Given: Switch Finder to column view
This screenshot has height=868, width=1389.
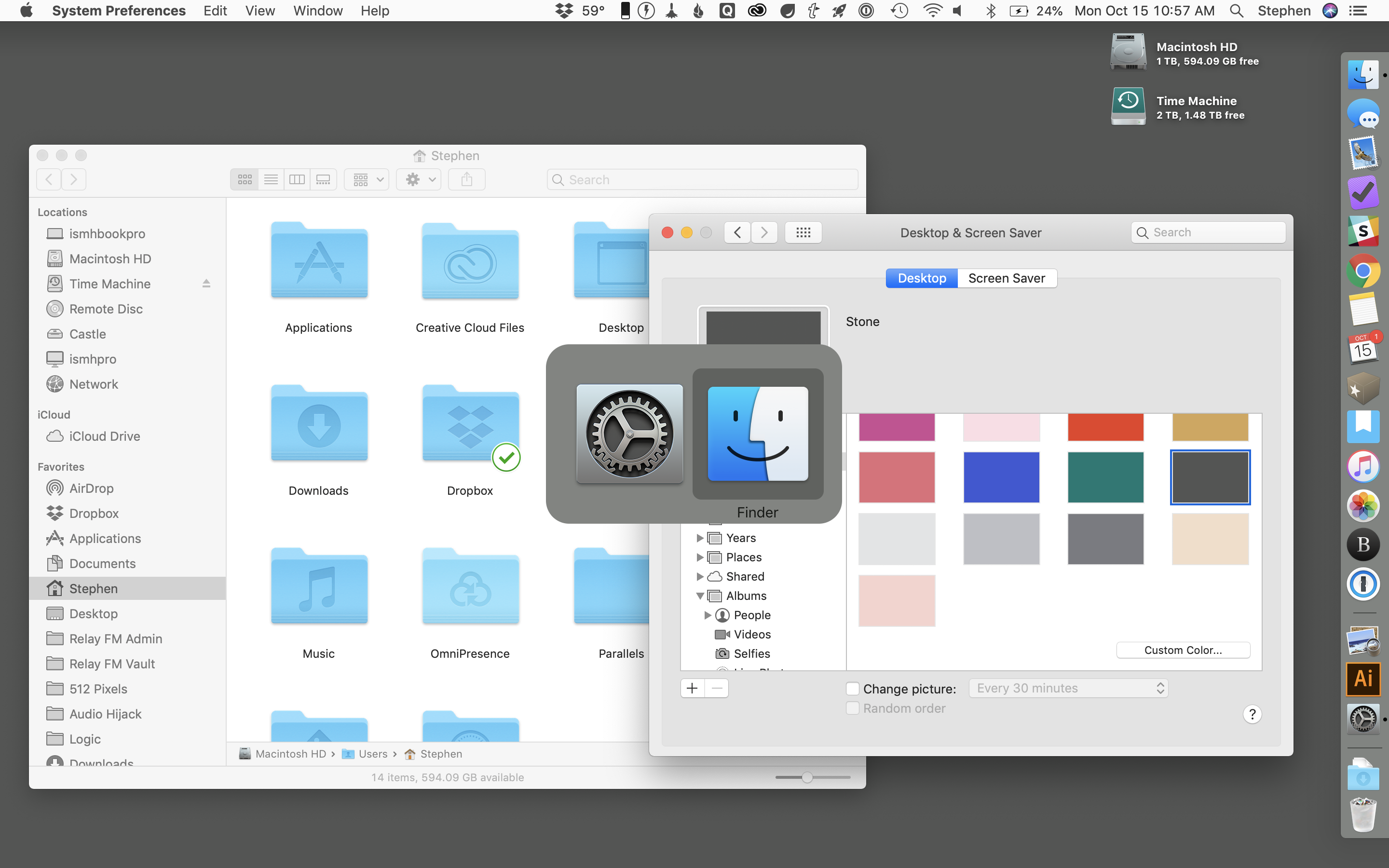Looking at the screenshot, I should [297, 180].
